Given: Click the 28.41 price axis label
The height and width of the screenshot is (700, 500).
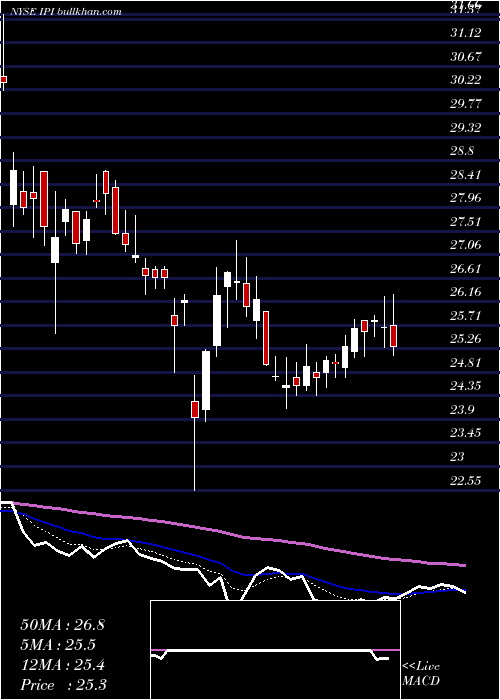Looking at the screenshot, I should [x=466, y=174].
